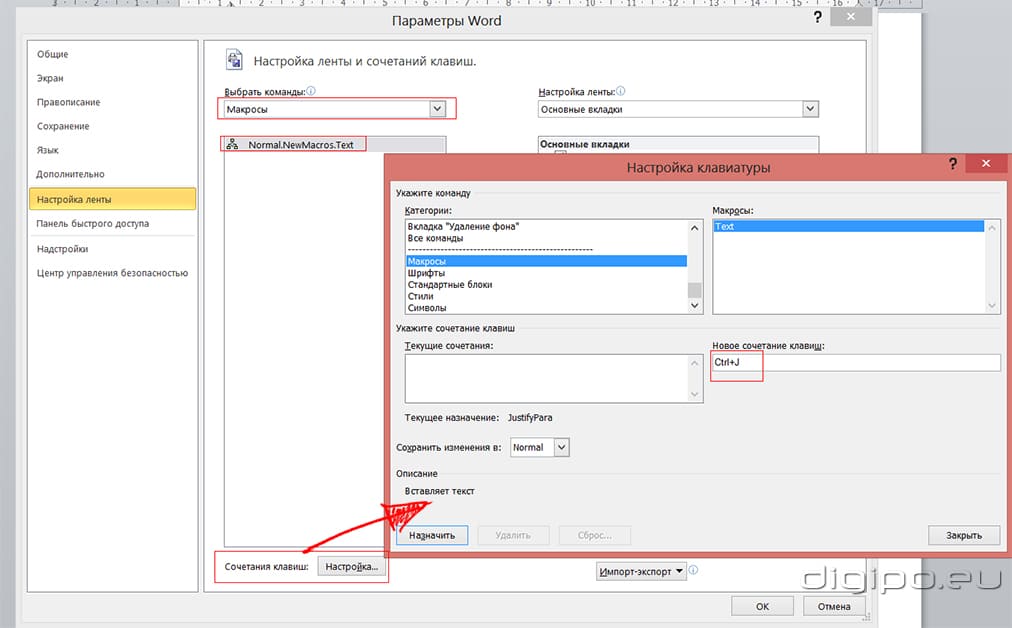This screenshot has height=628, width=1012.
Task: Open keyboard Настройка... button
Action: click(352, 566)
